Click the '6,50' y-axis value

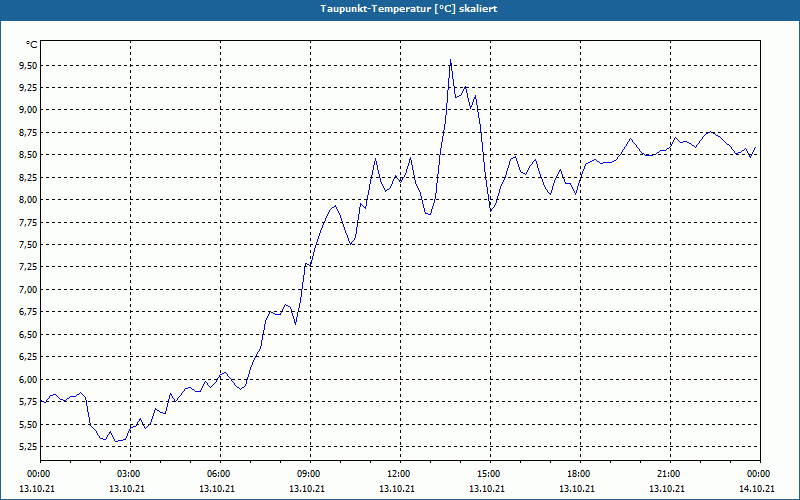pos(29,334)
